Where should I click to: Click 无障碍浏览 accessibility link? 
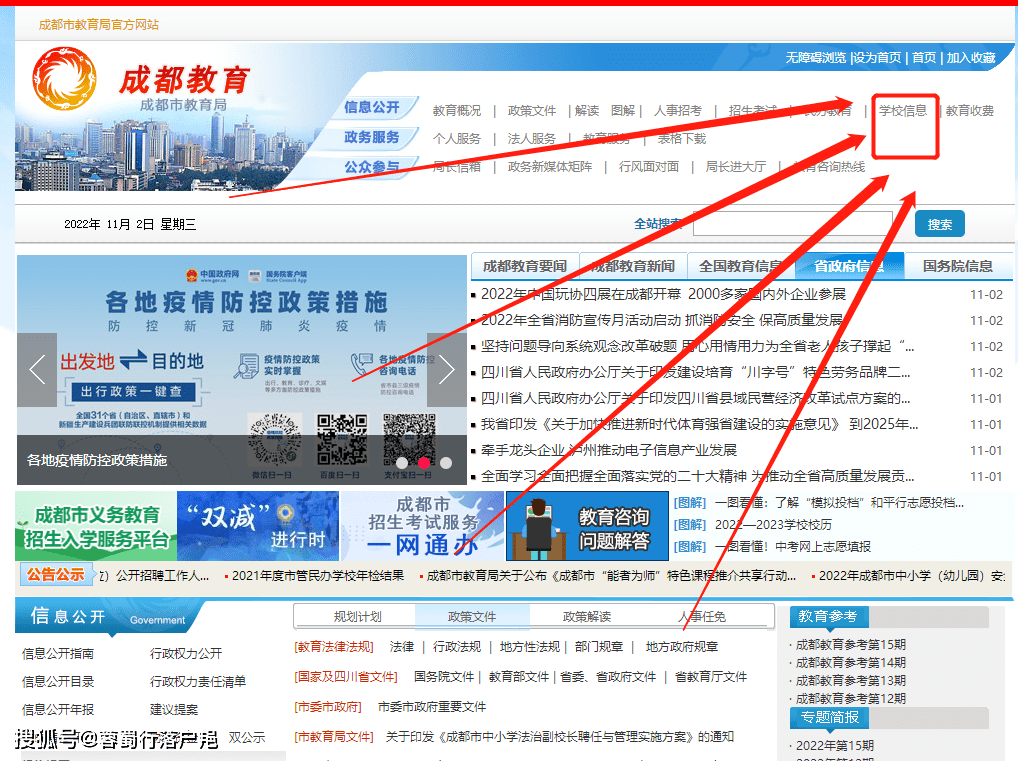(816, 58)
